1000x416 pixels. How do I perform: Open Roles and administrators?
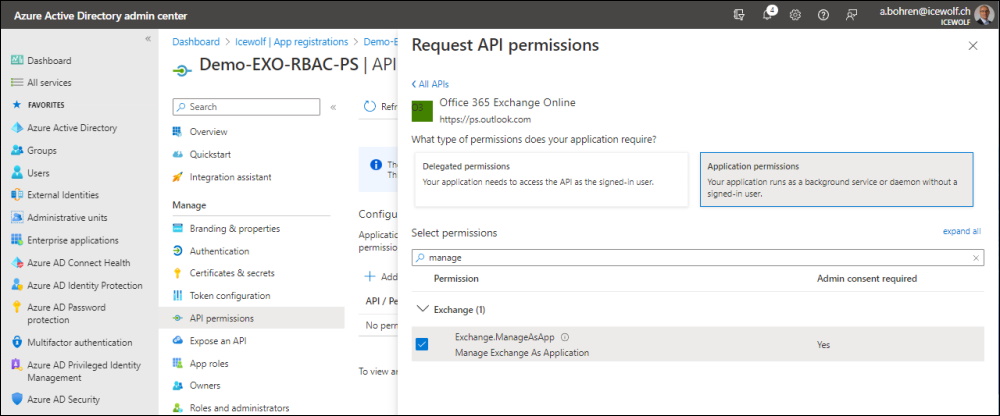pyautogui.click(x=239, y=408)
